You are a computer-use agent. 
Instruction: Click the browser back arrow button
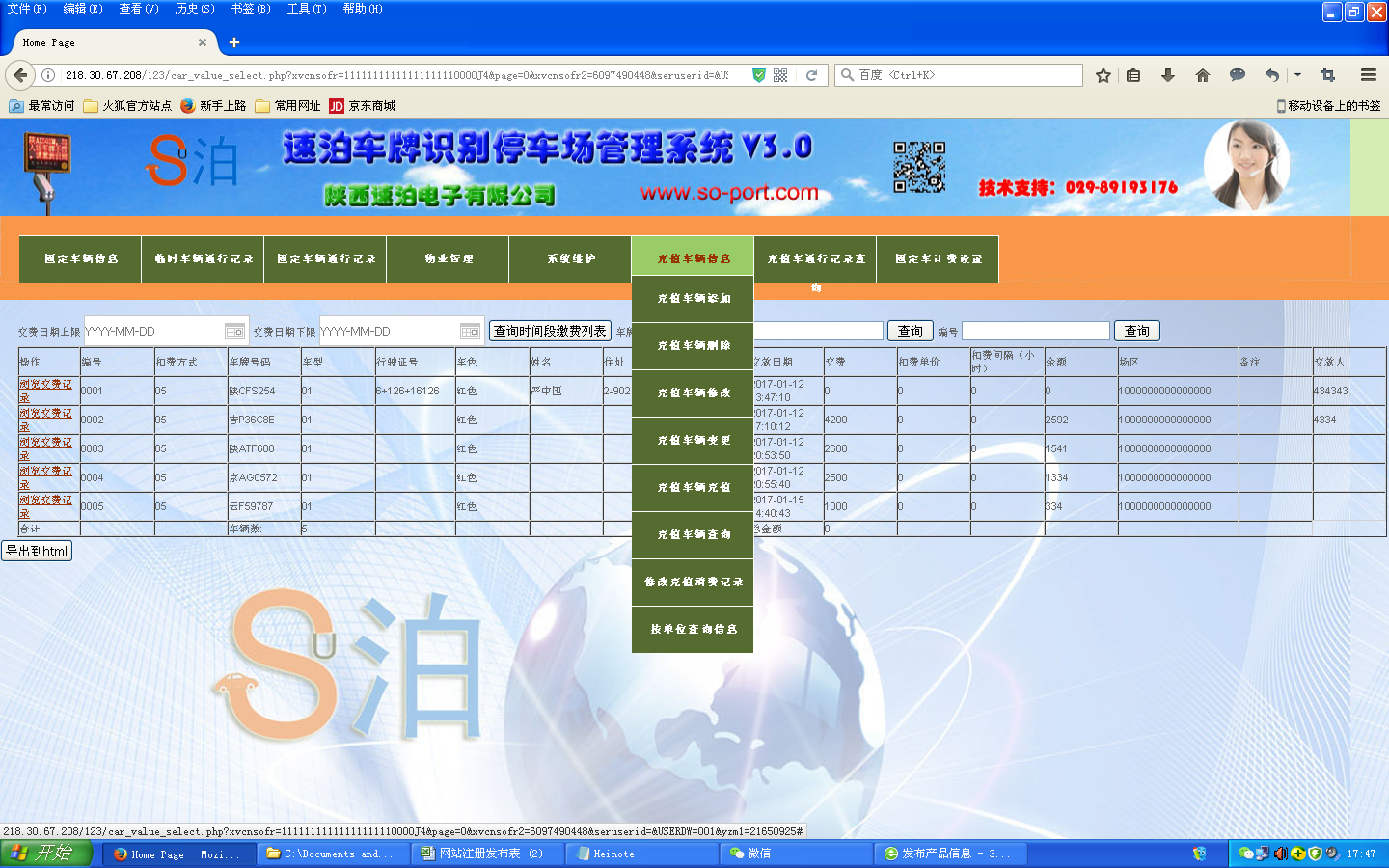(x=20, y=75)
